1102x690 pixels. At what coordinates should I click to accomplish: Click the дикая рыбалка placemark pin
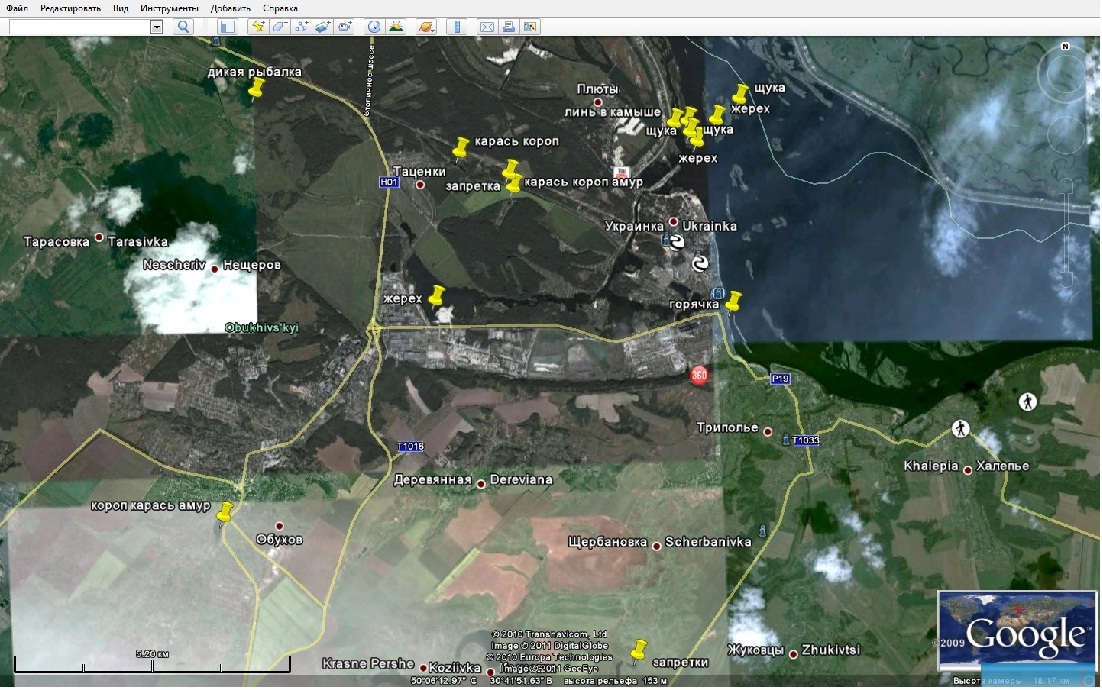coord(255,89)
